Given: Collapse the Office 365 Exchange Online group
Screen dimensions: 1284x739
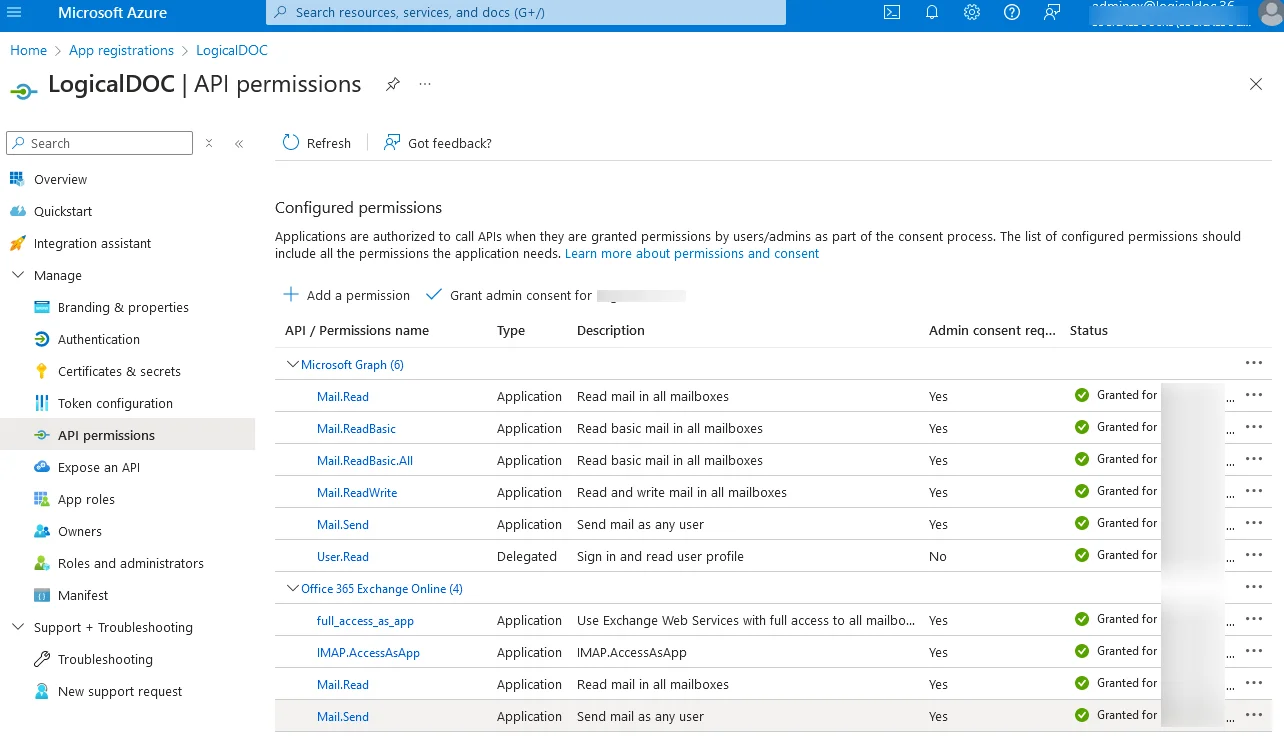Looking at the screenshot, I should [x=292, y=588].
